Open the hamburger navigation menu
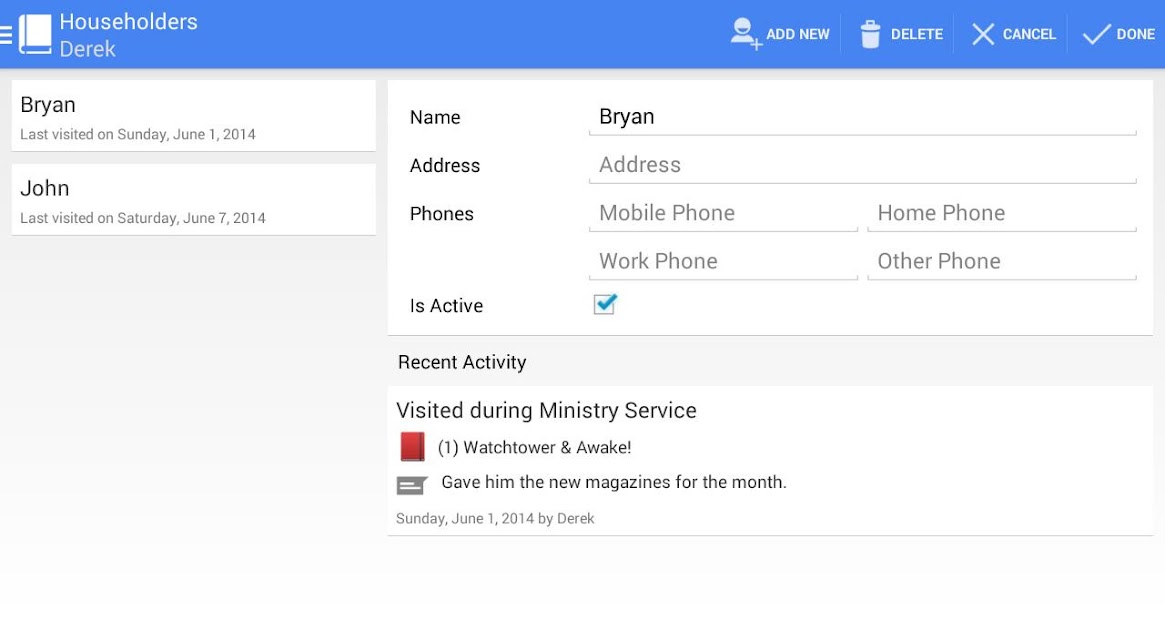1165x640 pixels. click(x=6, y=34)
